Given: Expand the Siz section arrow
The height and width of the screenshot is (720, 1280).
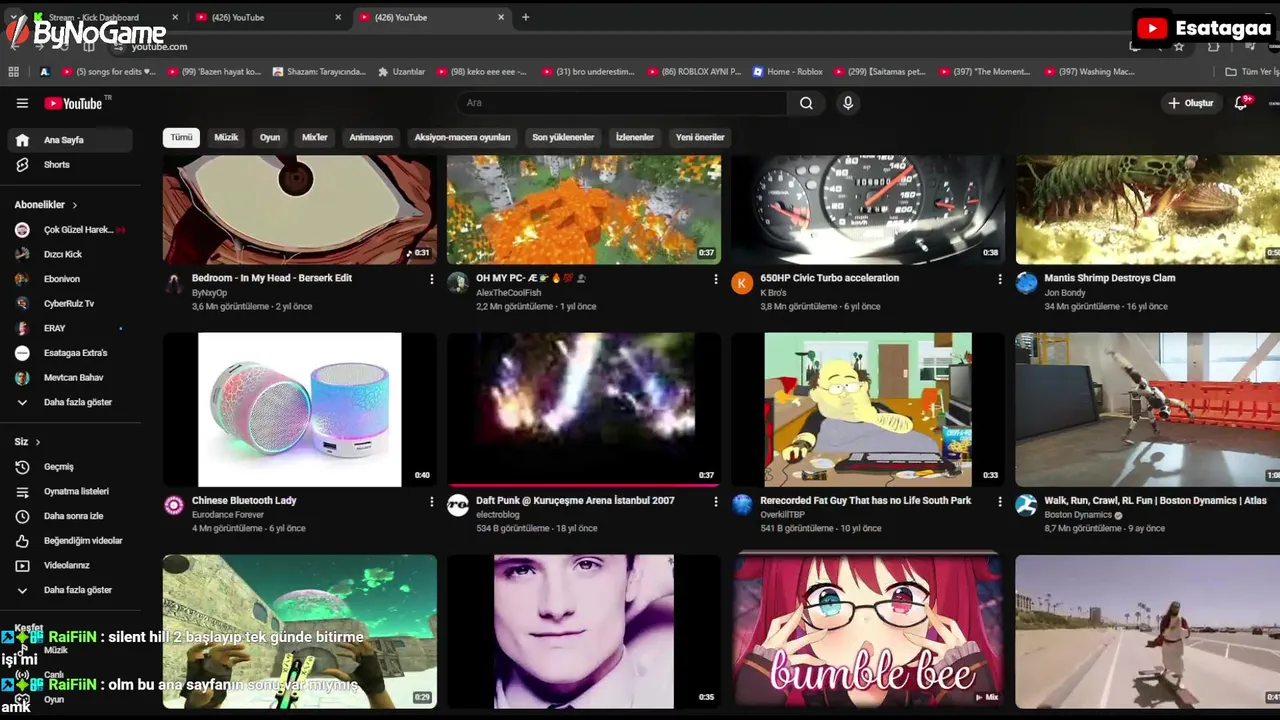Looking at the screenshot, I should tap(38, 442).
